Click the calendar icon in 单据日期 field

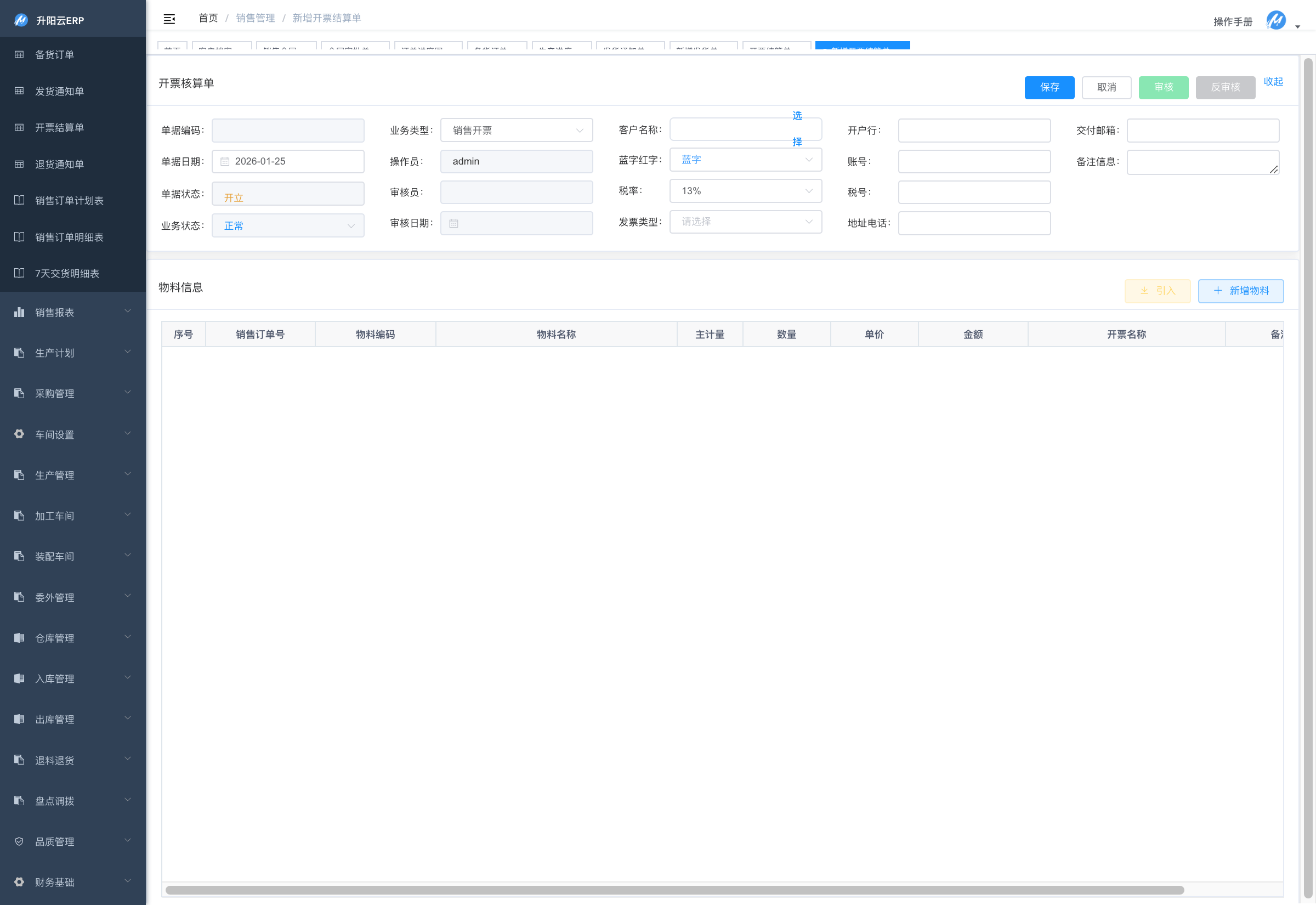[225, 162]
